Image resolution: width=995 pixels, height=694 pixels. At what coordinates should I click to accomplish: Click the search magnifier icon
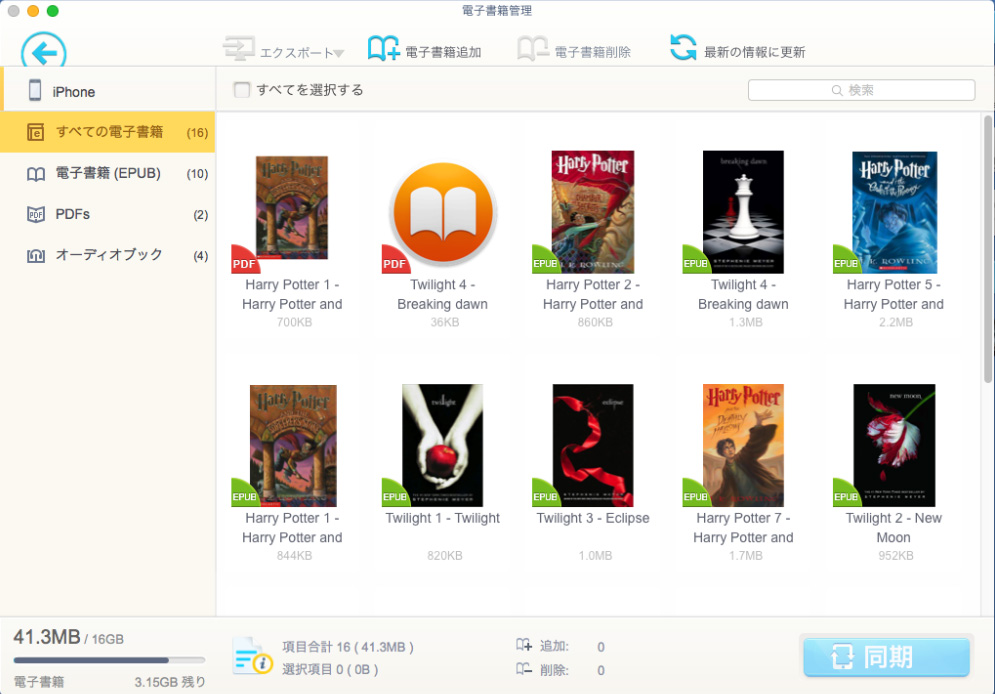837,91
